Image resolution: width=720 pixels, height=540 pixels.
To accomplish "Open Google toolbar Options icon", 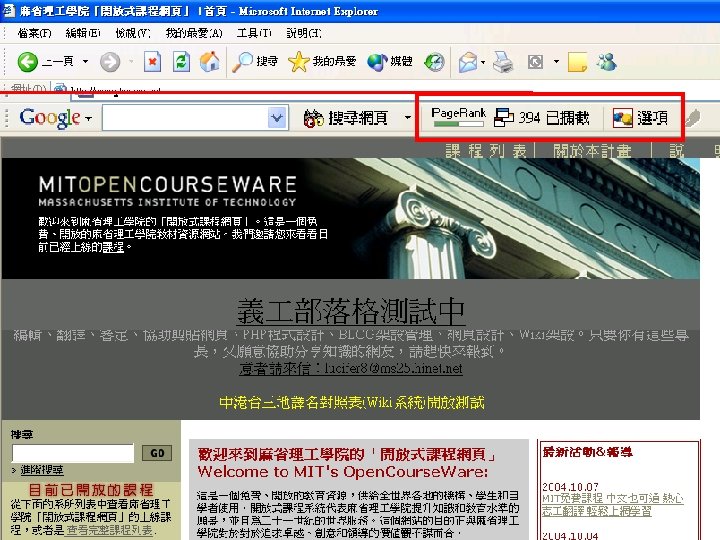I will [x=623, y=118].
